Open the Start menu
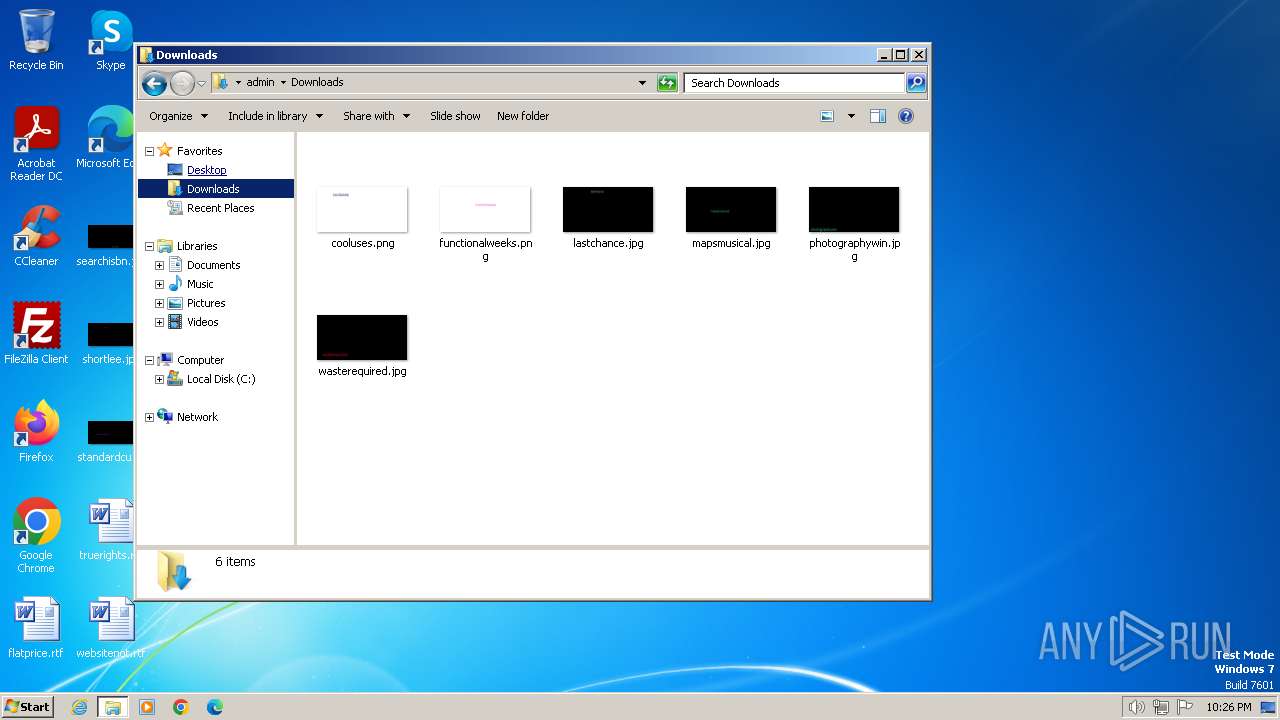 click(x=27, y=706)
